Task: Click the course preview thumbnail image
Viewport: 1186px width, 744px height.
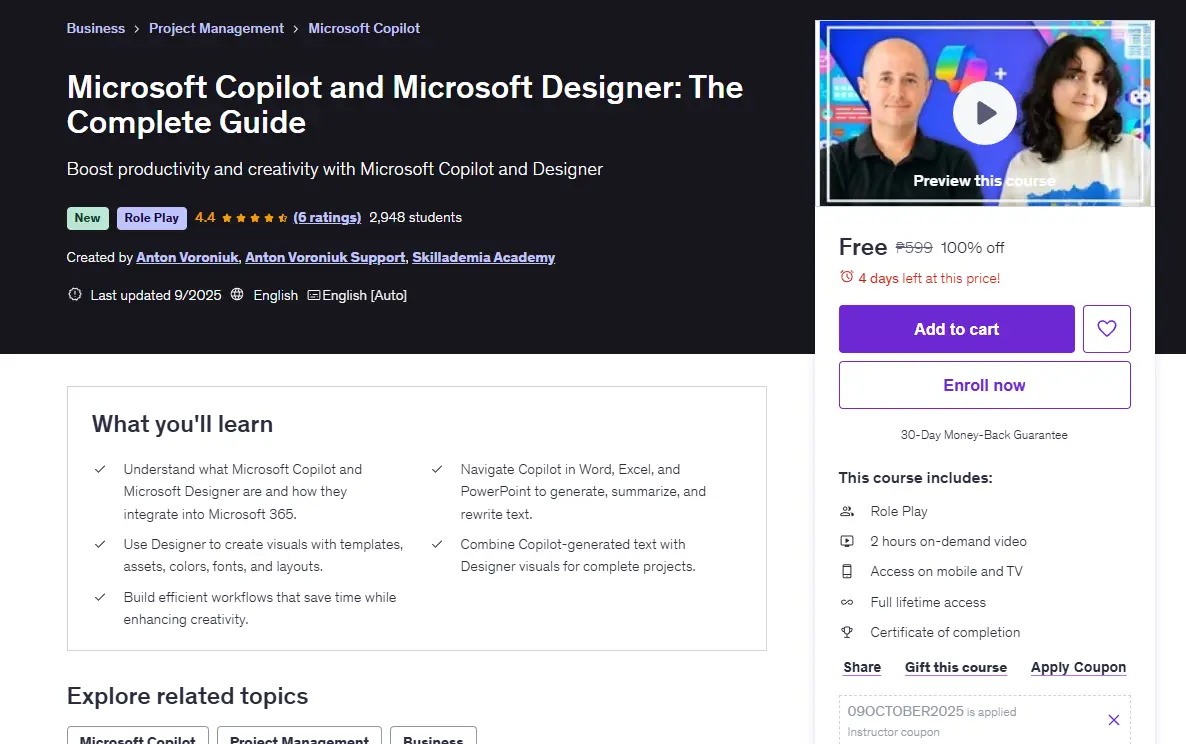Action: click(984, 113)
